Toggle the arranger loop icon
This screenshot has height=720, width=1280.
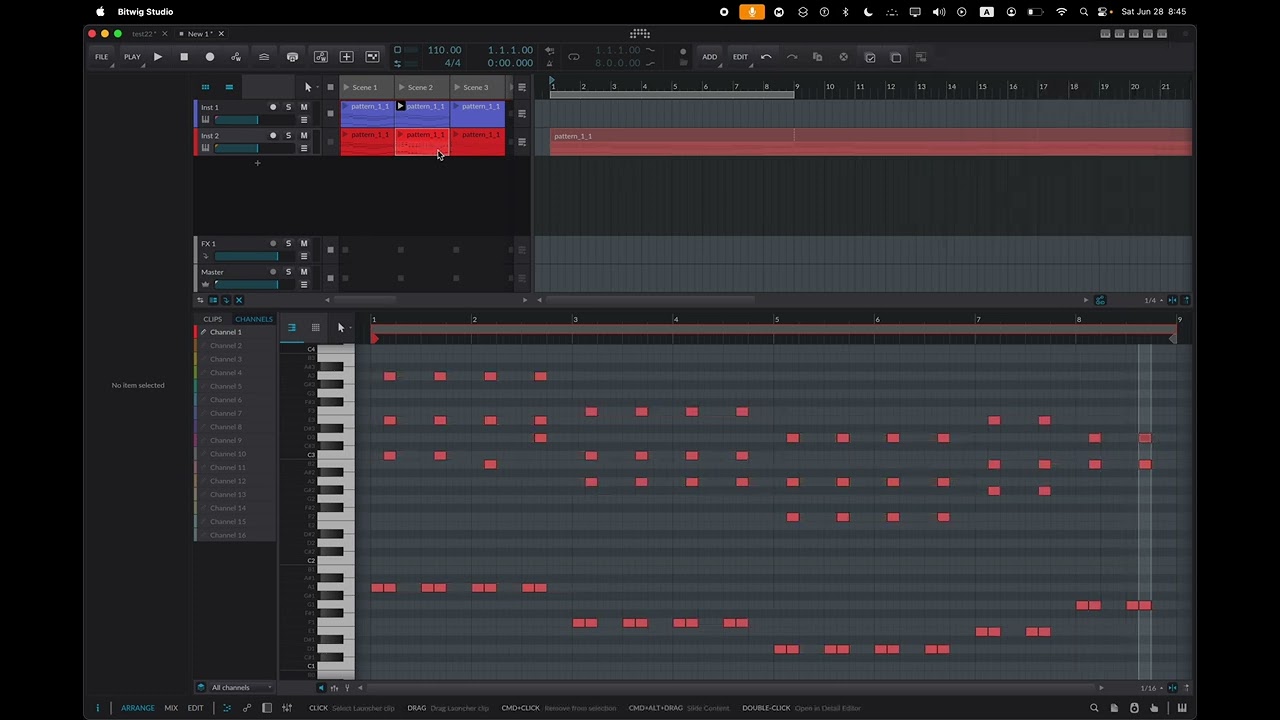coord(574,57)
